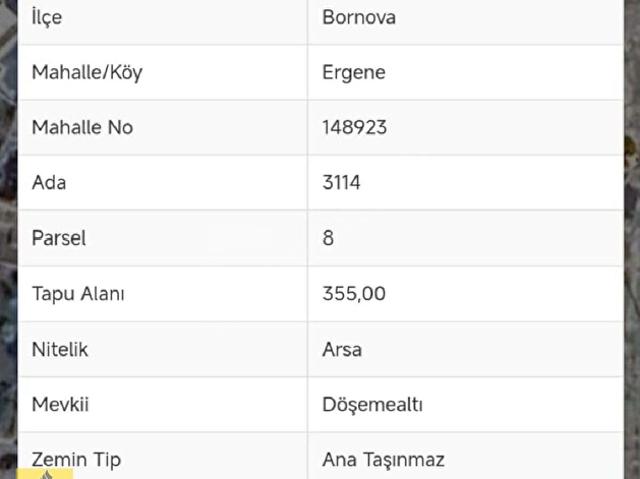This screenshot has height=479, width=640.
Task: Select the Mahalle No label
Action: 82,127
